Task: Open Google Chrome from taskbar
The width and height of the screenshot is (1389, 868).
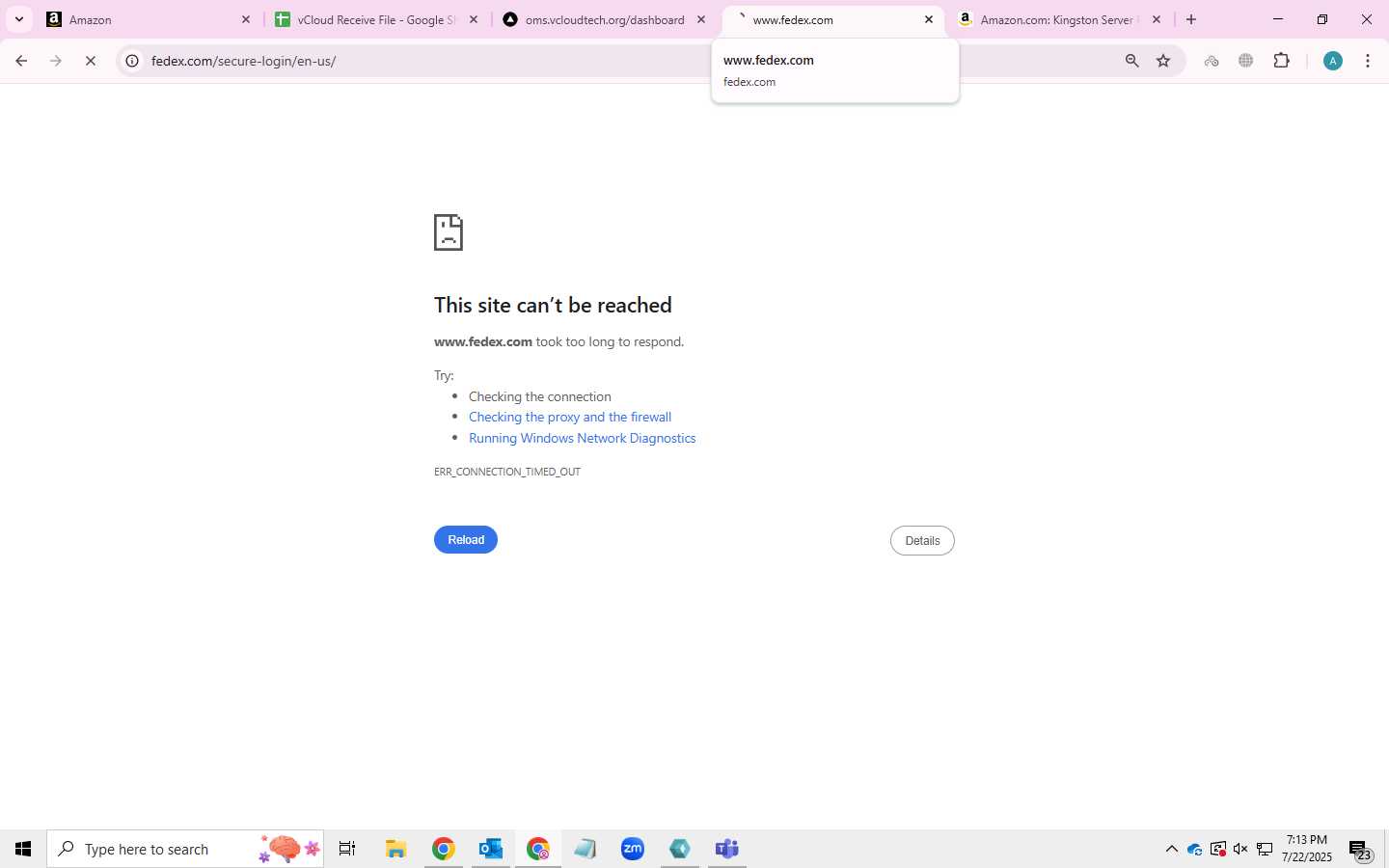Action: click(443, 849)
